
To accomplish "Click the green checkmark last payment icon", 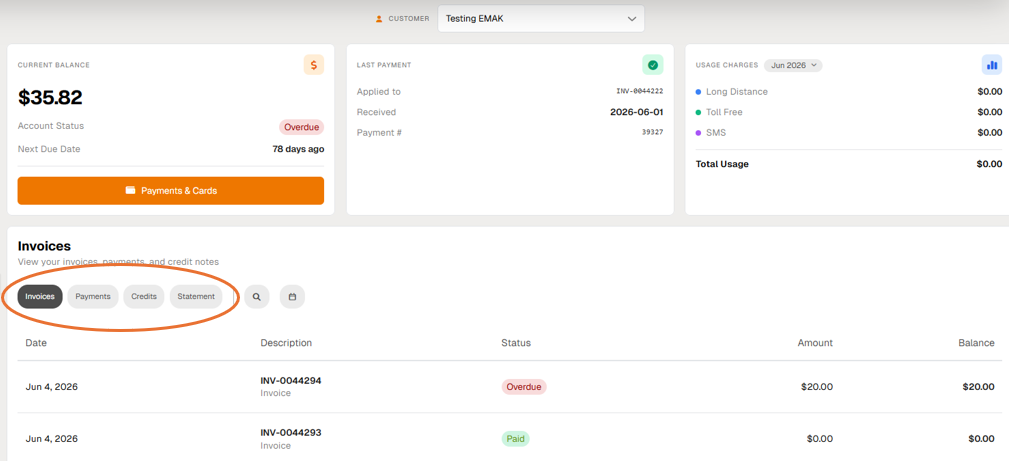I will point(653,65).
